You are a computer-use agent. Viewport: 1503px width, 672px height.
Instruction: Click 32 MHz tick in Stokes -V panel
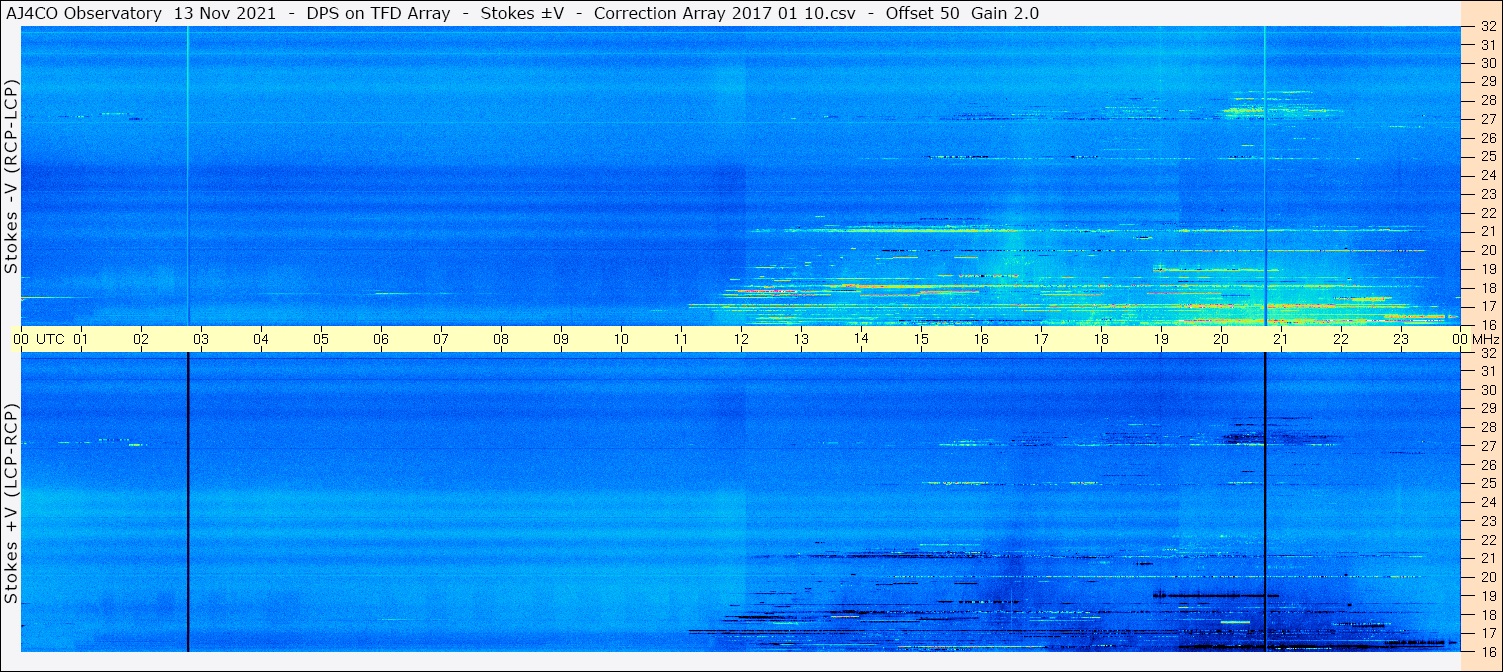(1487, 26)
